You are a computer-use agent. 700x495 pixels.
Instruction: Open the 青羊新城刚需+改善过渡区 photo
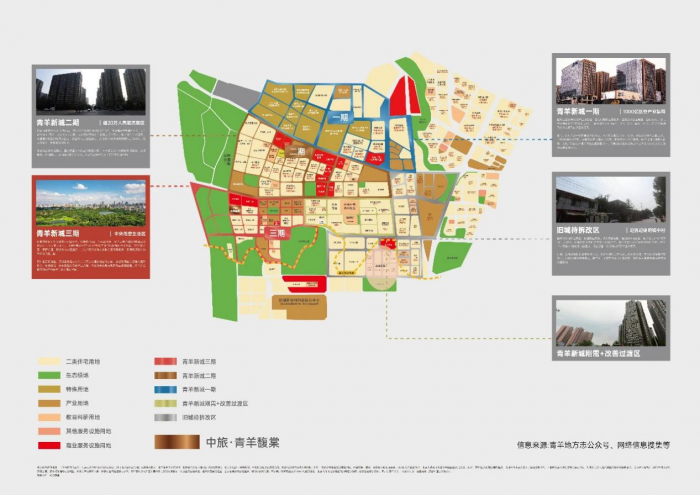click(610, 322)
